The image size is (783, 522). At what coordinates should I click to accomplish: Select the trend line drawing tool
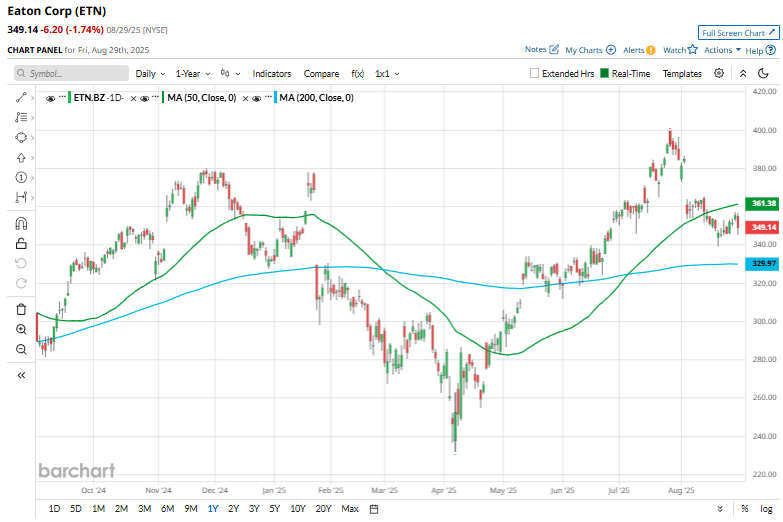pyautogui.click(x=21, y=97)
